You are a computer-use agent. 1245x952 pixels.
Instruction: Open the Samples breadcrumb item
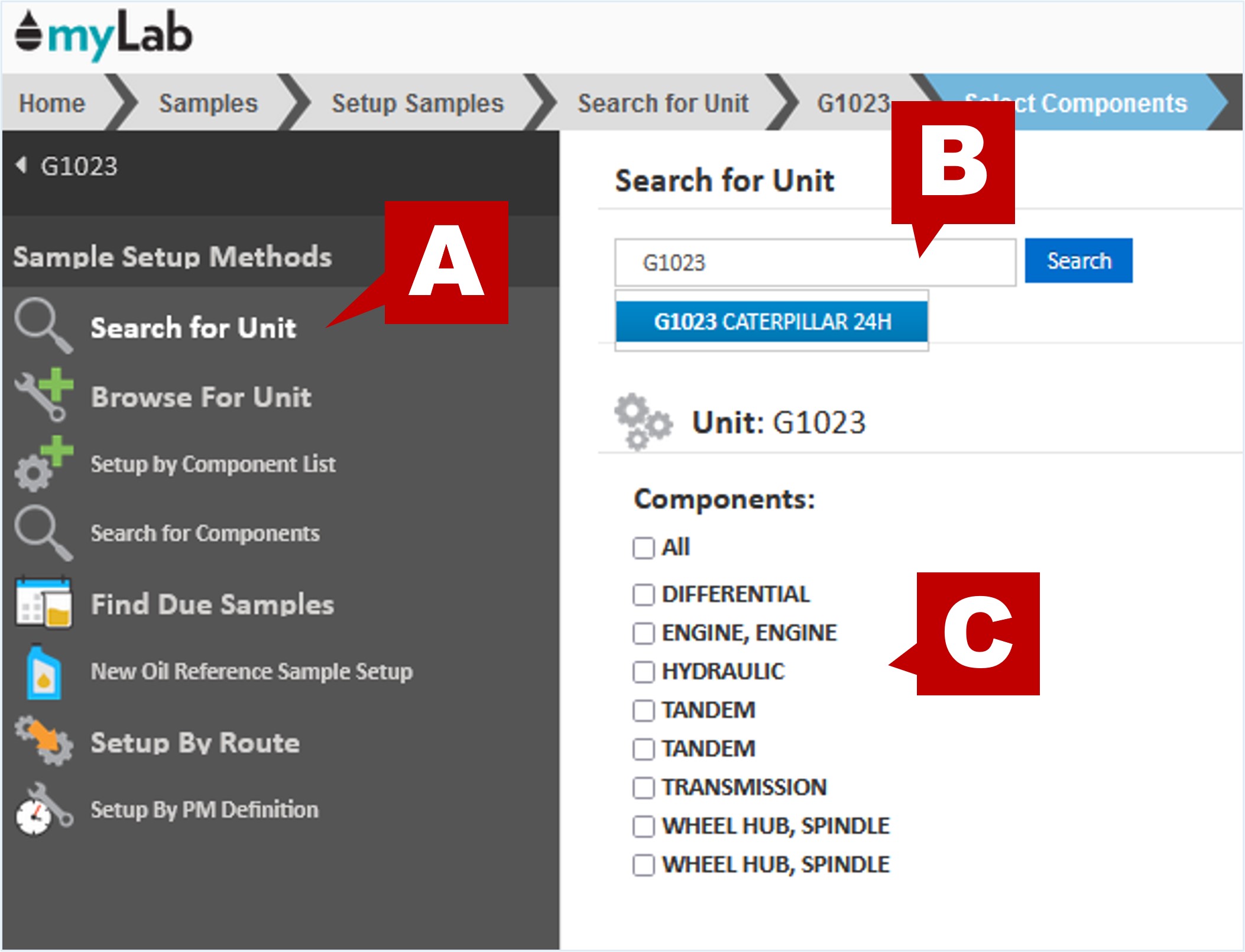(208, 103)
